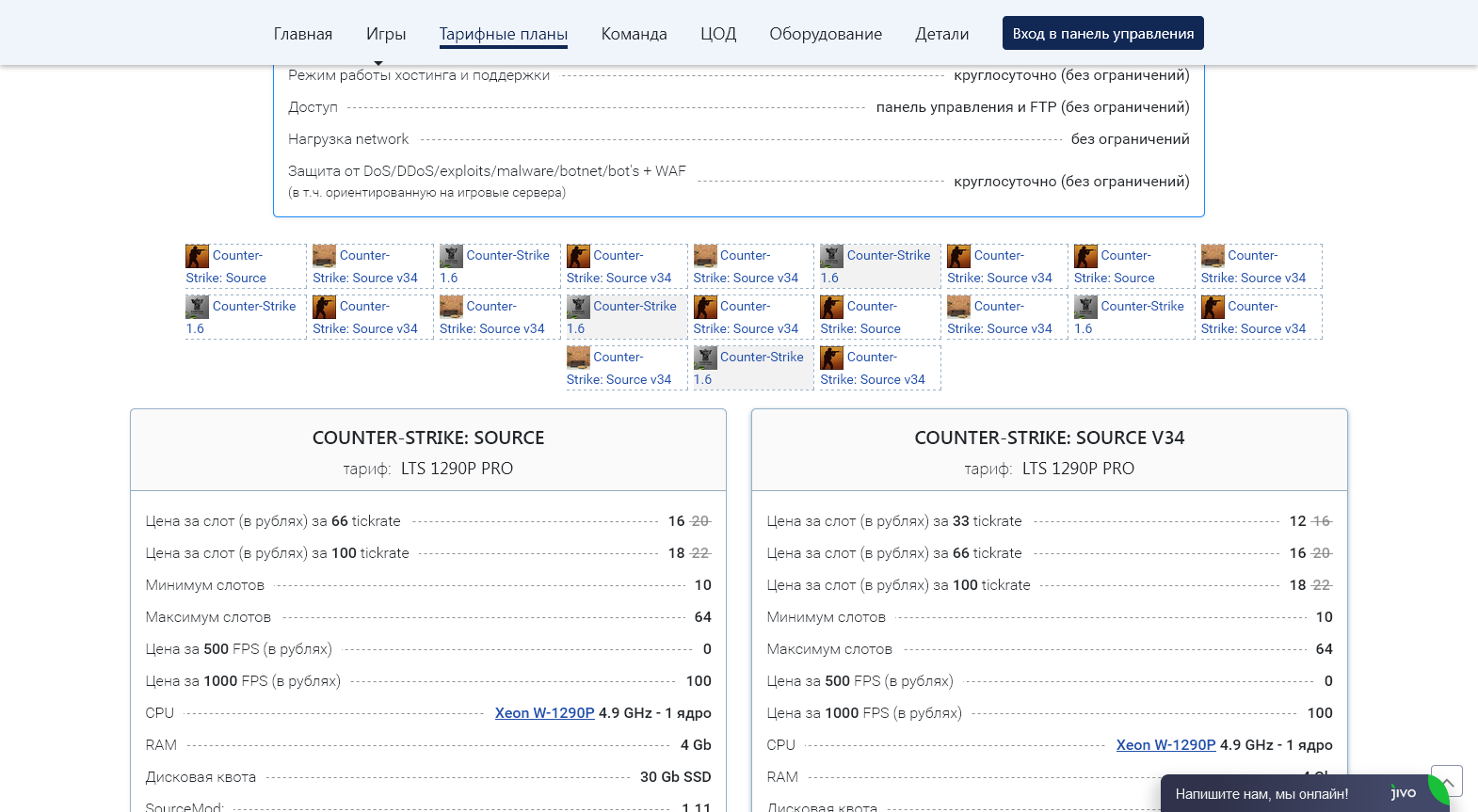Open Xeon W-1290P link in the Source V34 card
The height and width of the screenshot is (812, 1478).
(1165, 745)
